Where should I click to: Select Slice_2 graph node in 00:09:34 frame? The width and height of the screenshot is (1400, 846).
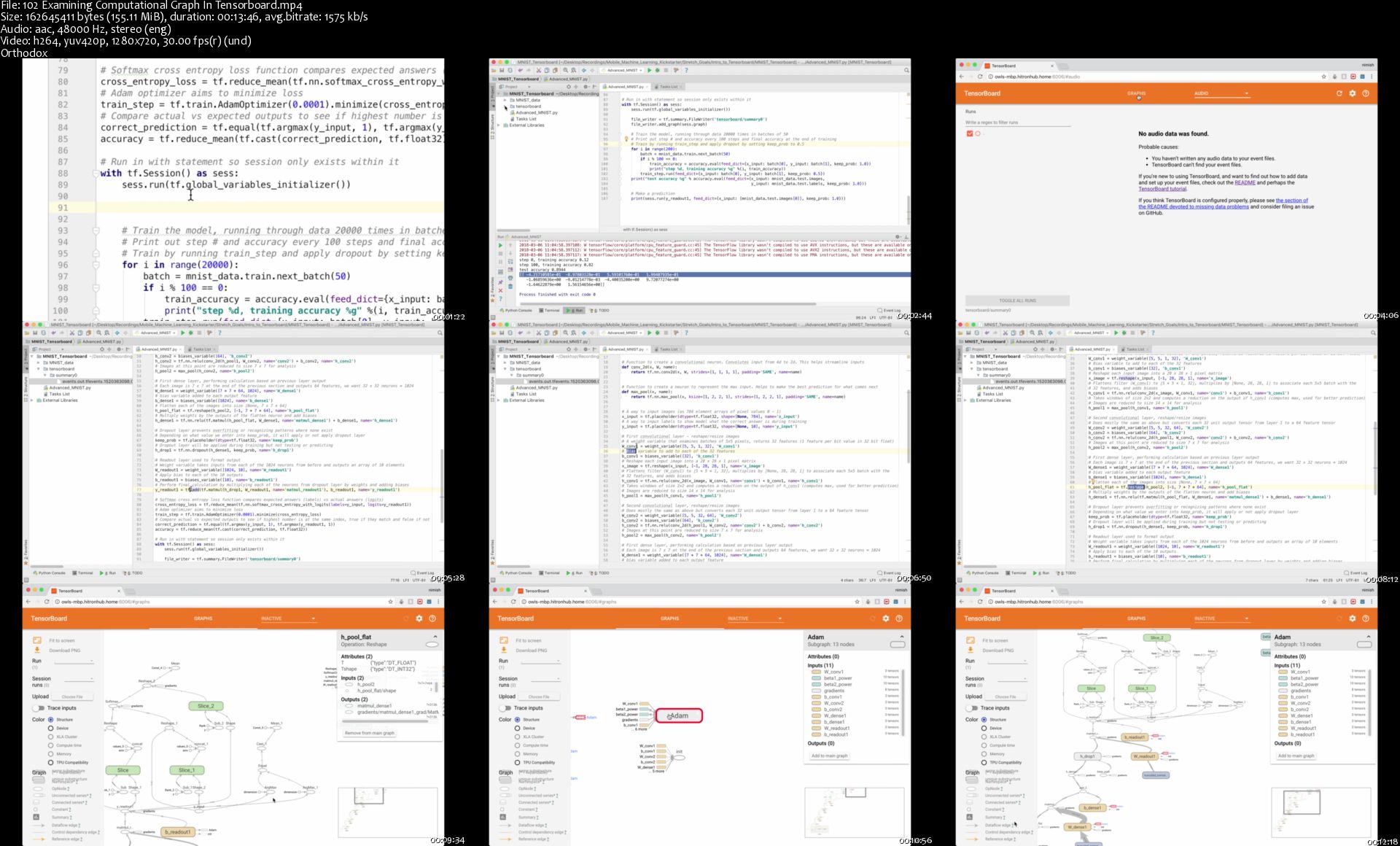[x=206, y=706]
